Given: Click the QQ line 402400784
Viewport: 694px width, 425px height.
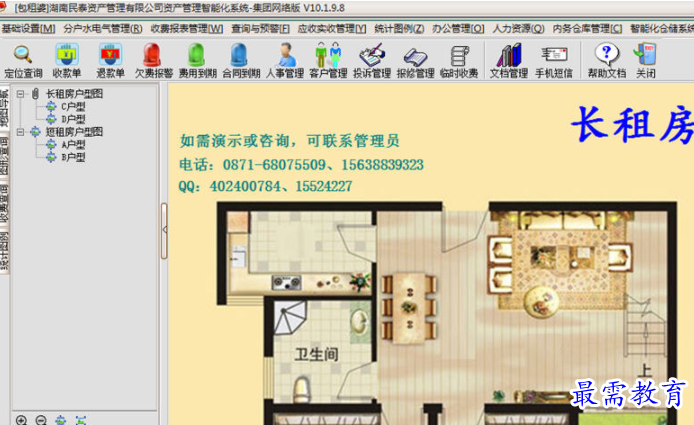Looking at the screenshot, I should tap(266, 186).
